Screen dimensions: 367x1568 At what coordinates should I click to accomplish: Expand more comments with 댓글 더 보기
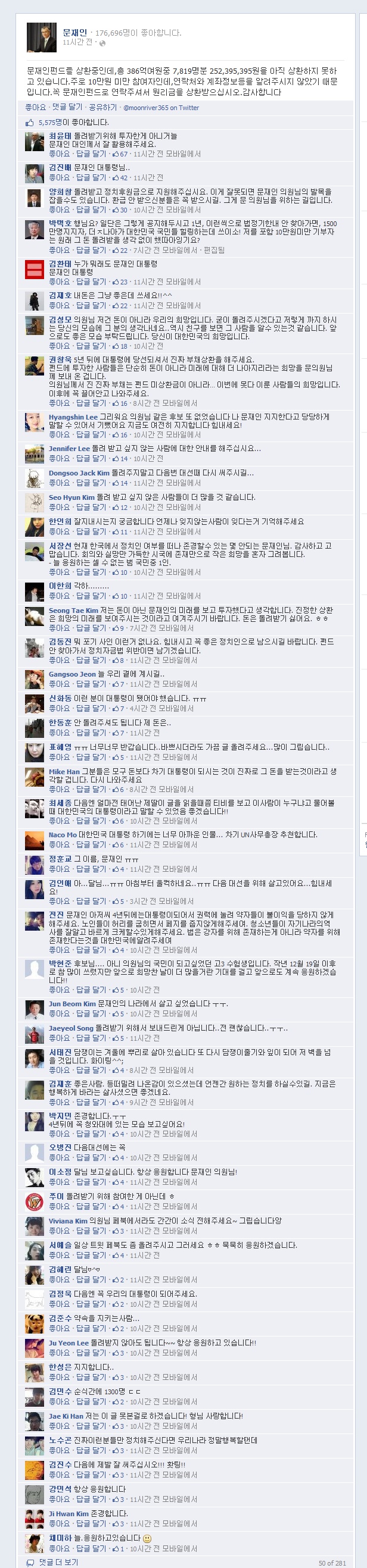pyautogui.click(x=58, y=1562)
